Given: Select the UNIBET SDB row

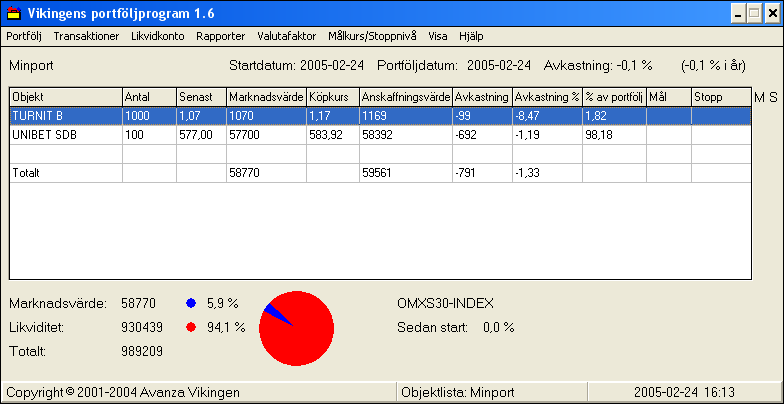Looking at the screenshot, I should click(380, 135).
